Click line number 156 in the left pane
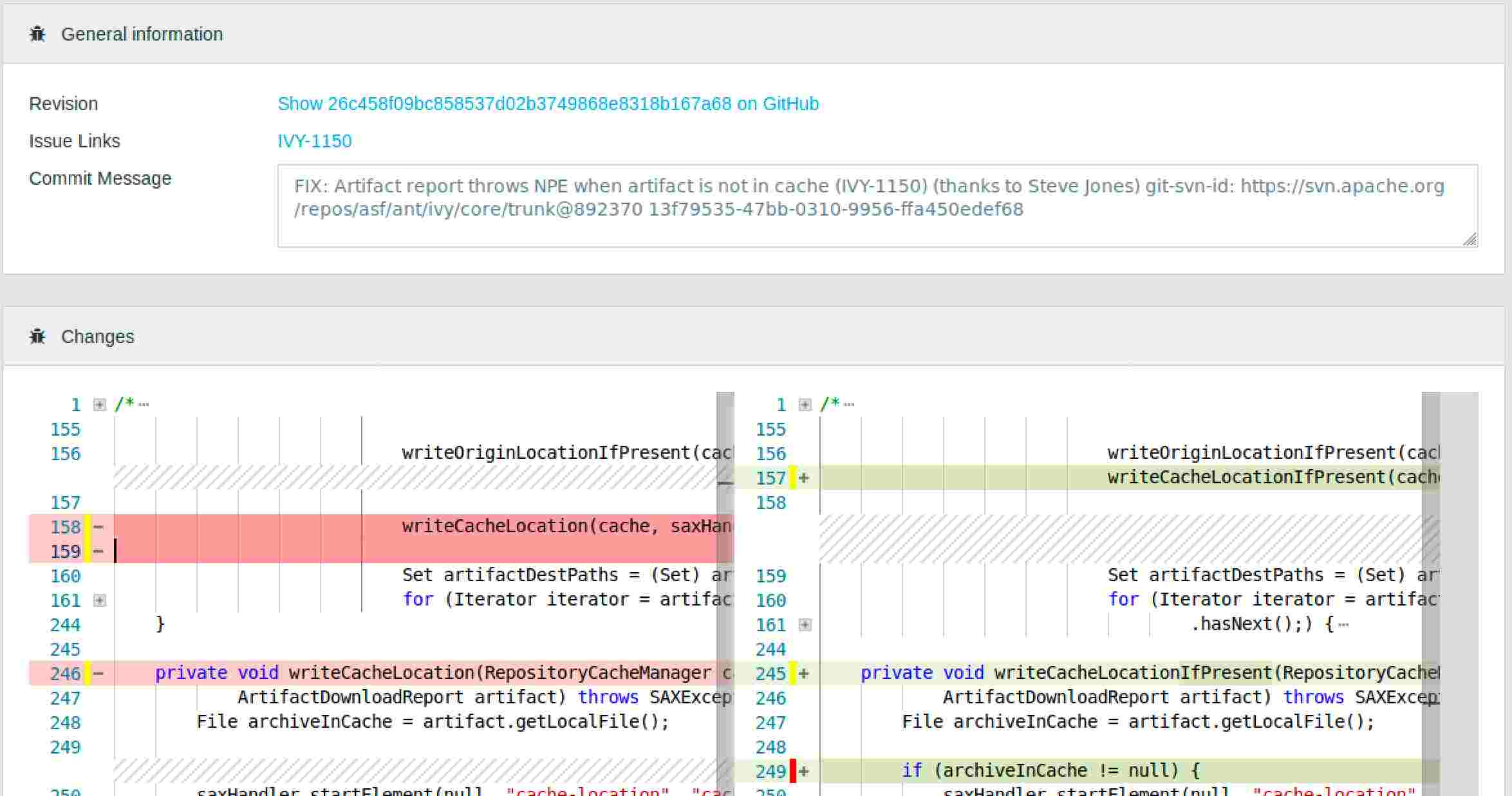Image resolution: width=1512 pixels, height=796 pixels. click(x=66, y=454)
